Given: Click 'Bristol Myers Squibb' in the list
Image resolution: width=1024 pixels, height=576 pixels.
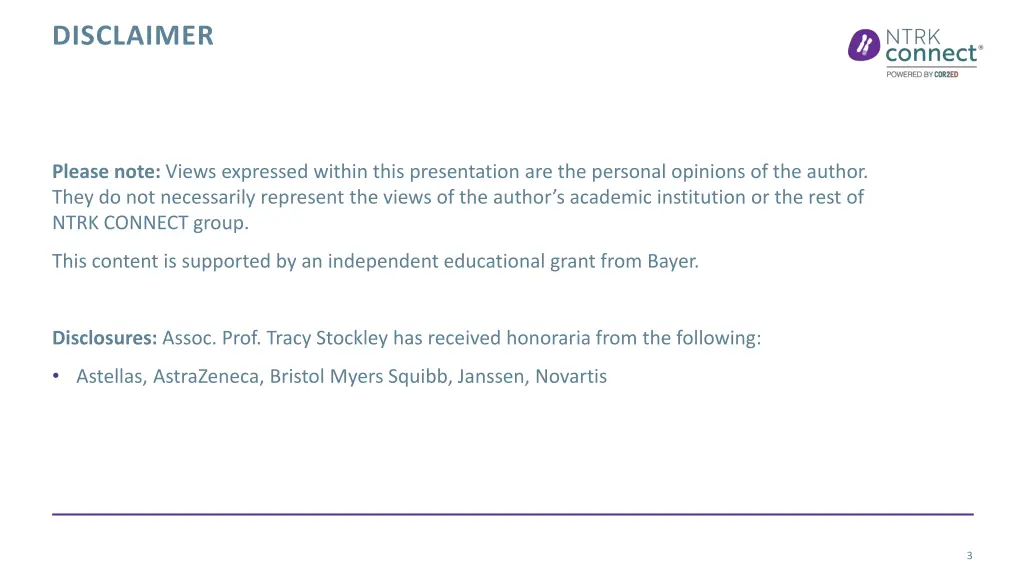Looking at the screenshot, I should click(359, 377).
